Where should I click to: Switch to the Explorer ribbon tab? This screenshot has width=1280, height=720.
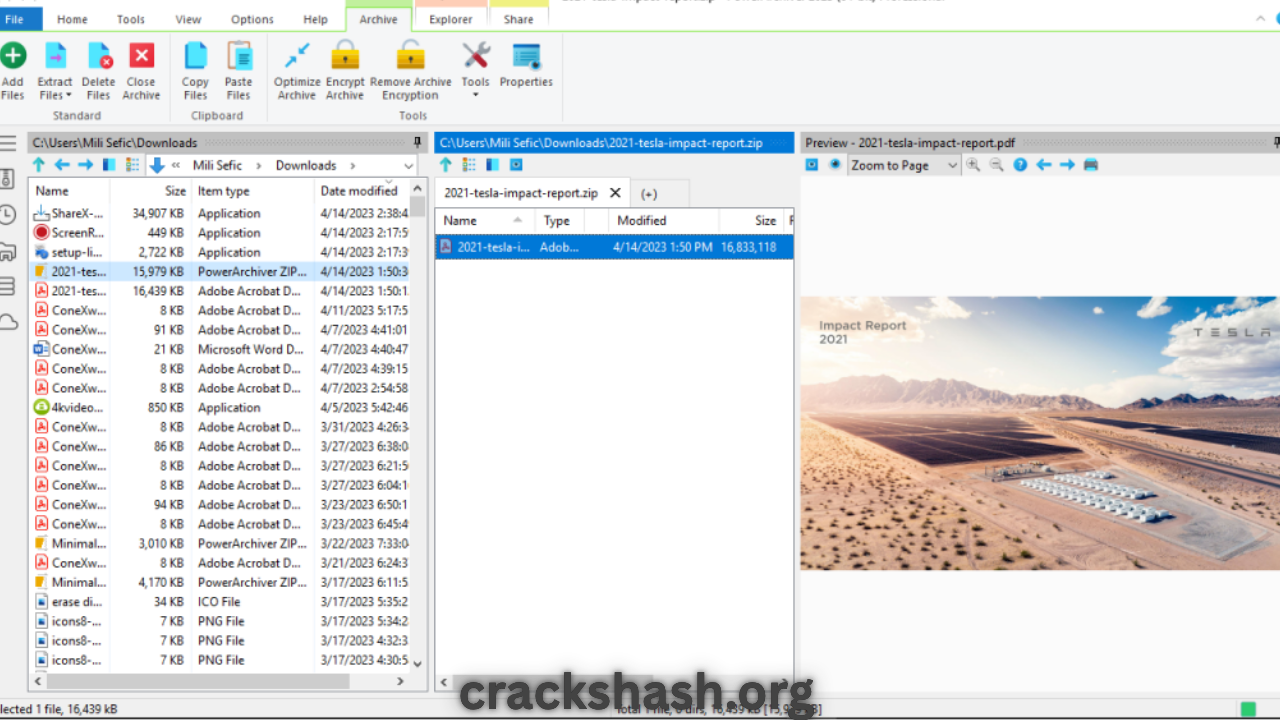point(451,19)
